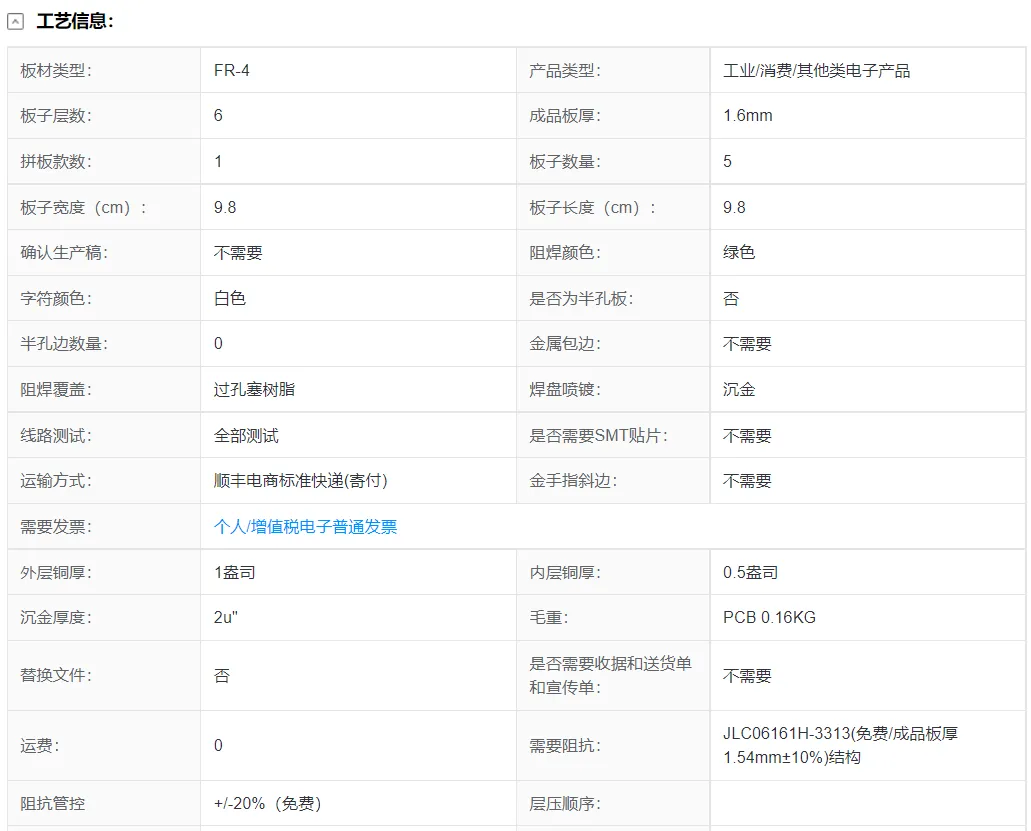Click the 工业/消费/其他类电子产品 product type value
Screen dimensions: 1031x831
(816, 70)
